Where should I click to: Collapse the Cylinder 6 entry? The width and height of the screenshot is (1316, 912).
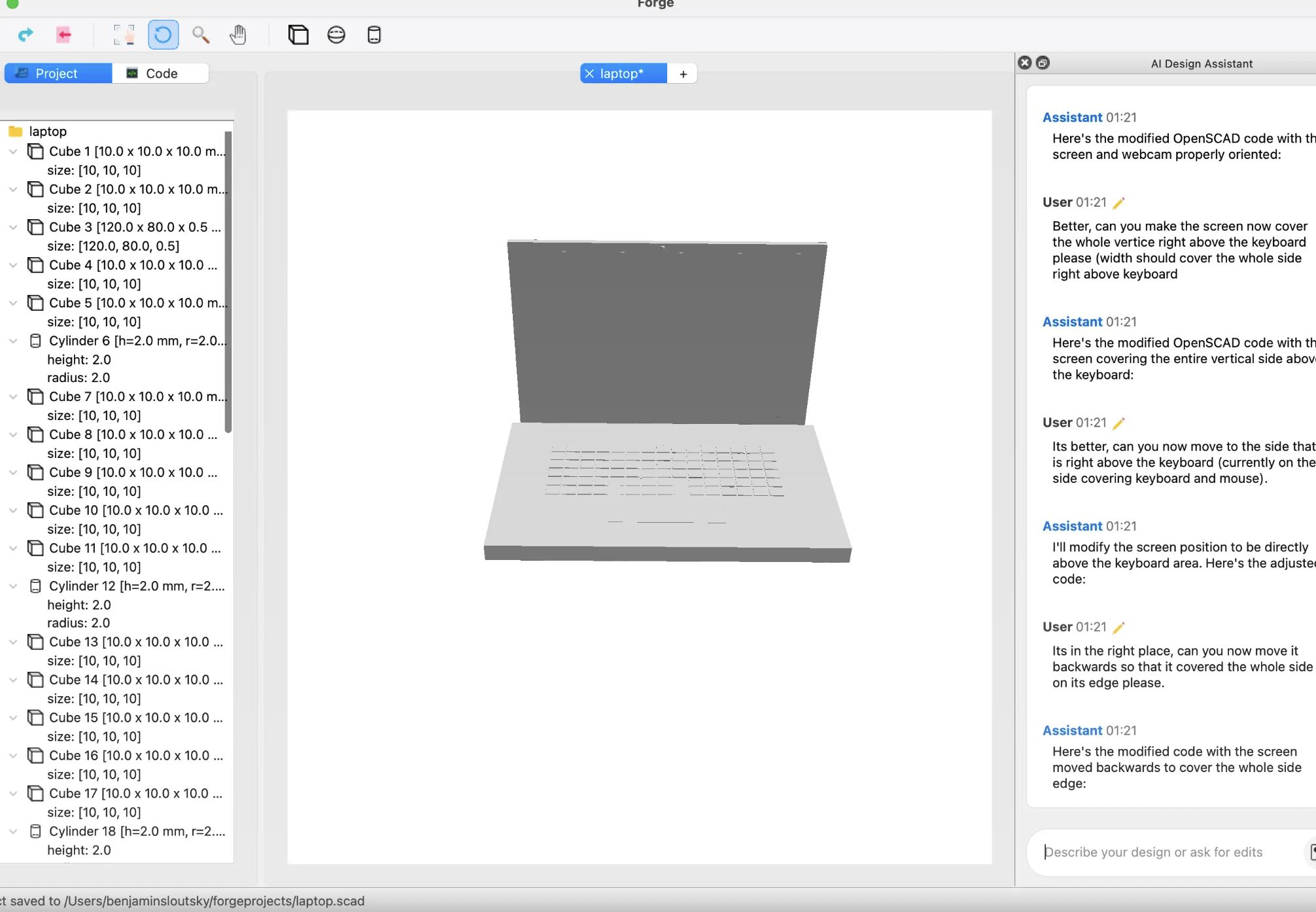[x=13, y=341]
